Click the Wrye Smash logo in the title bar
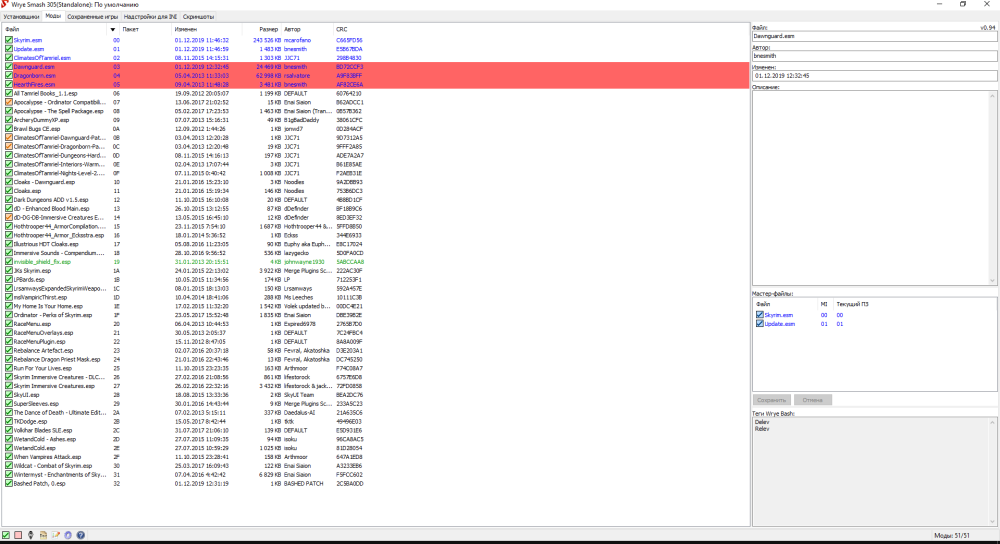Screen dimensions: 1000x544 pyautogui.click(x=5, y=4)
